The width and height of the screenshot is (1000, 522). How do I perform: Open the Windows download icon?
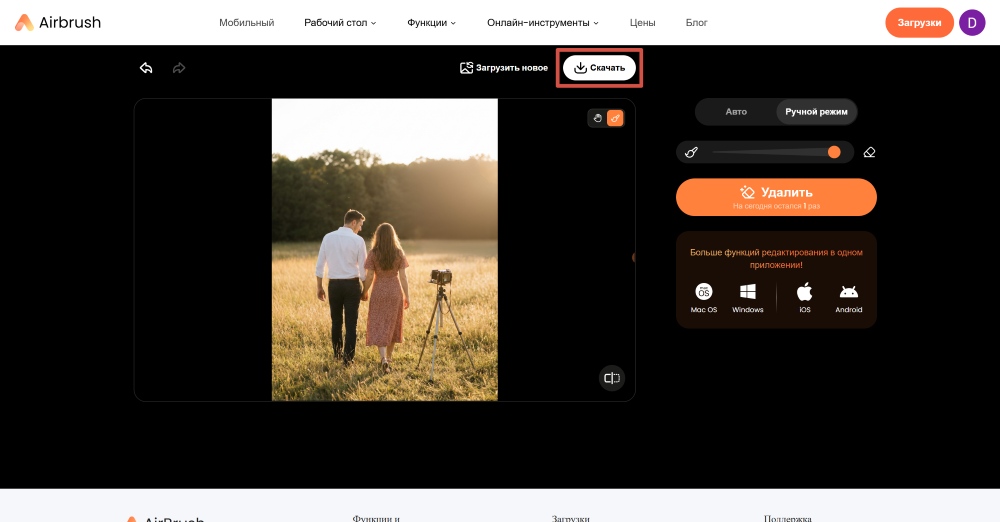(747, 297)
